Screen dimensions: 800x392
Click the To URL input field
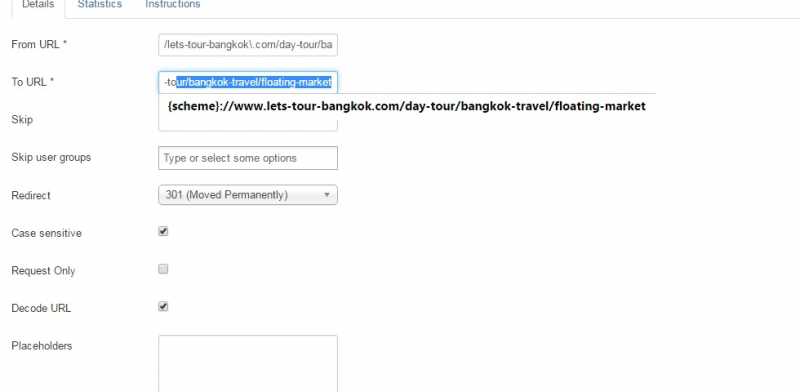pos(248,82)
